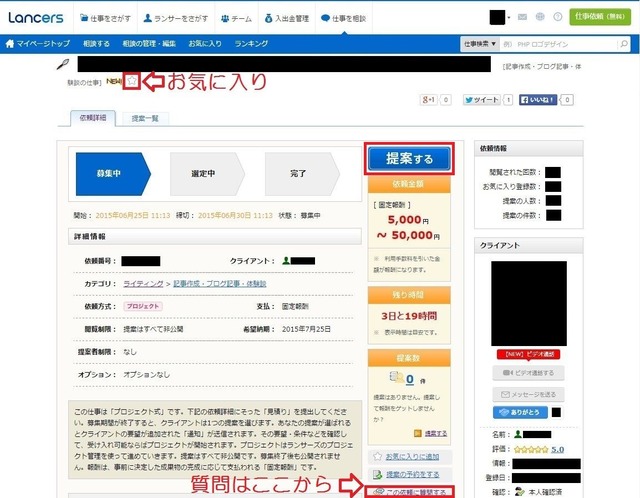Click the 本人確認済 verification icon
The height and width of the screenshot is (498, 640).
point(519,491)
